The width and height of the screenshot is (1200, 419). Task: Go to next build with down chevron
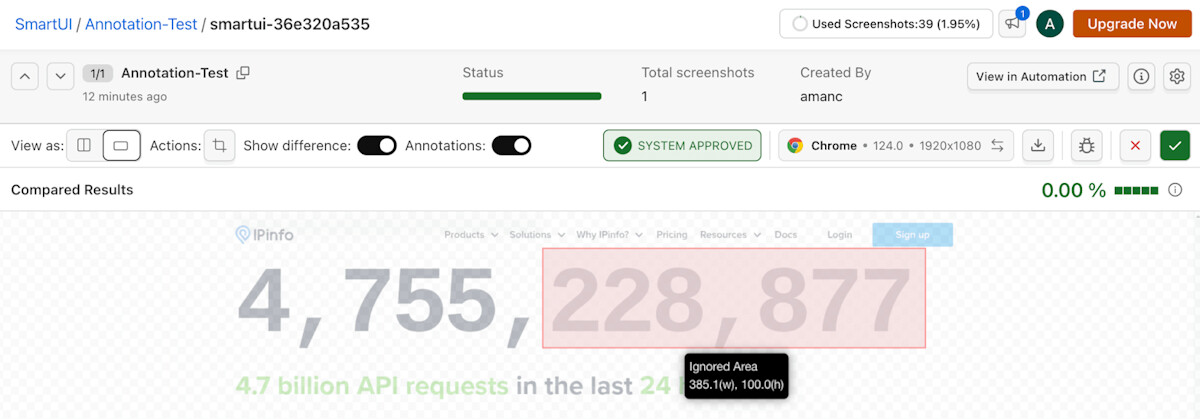pyautogui.click(x=60, y=75)
